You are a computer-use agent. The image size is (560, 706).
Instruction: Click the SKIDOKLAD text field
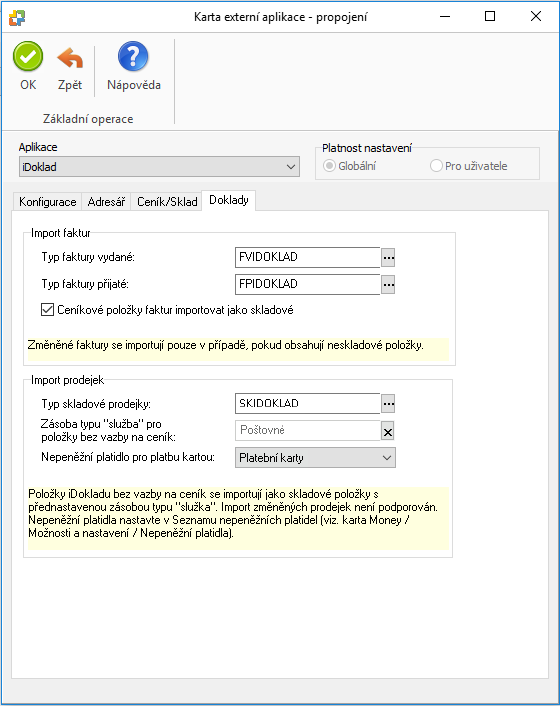pyautogui.click(x=307, y=403)
